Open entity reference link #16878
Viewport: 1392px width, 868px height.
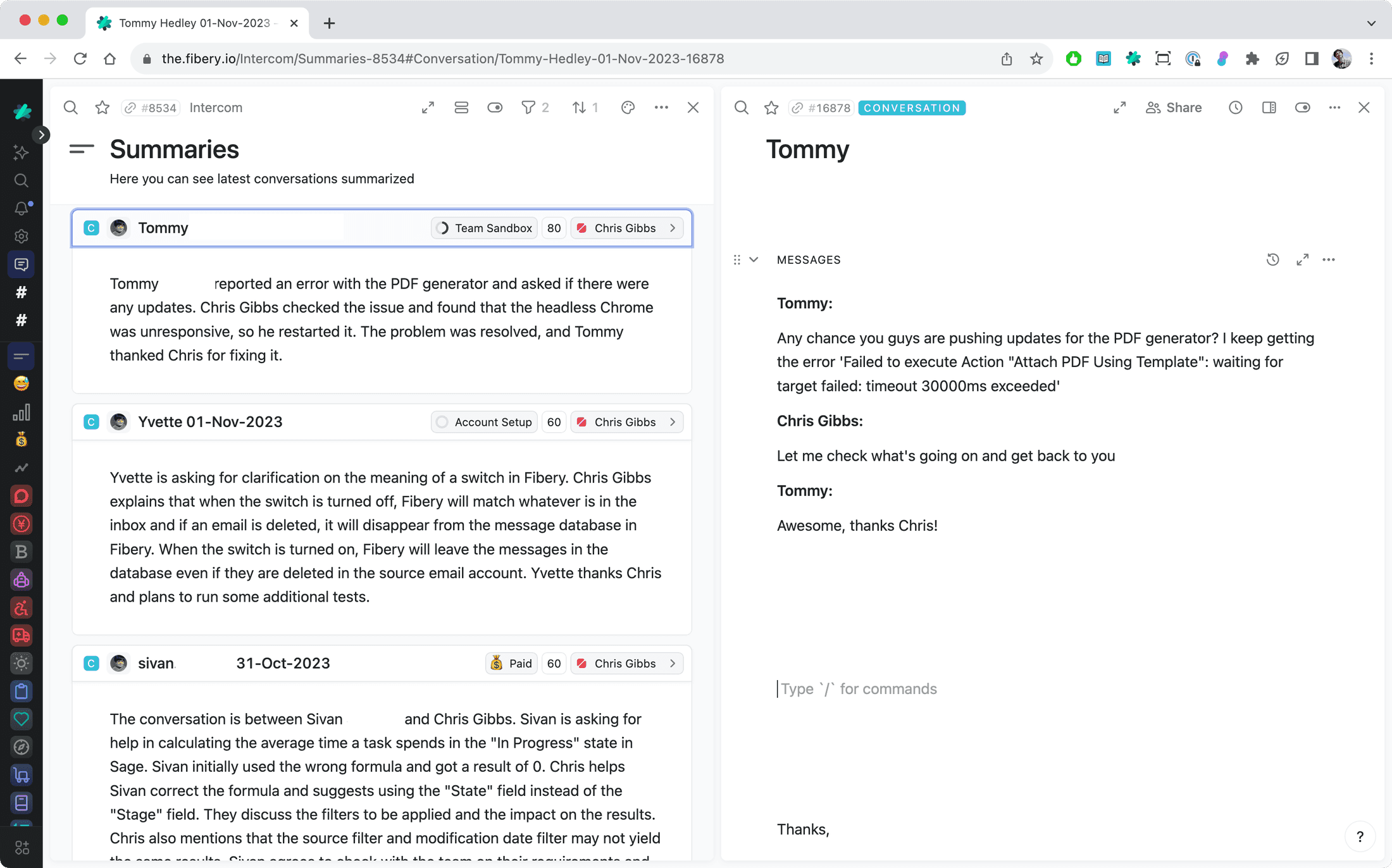821,108
